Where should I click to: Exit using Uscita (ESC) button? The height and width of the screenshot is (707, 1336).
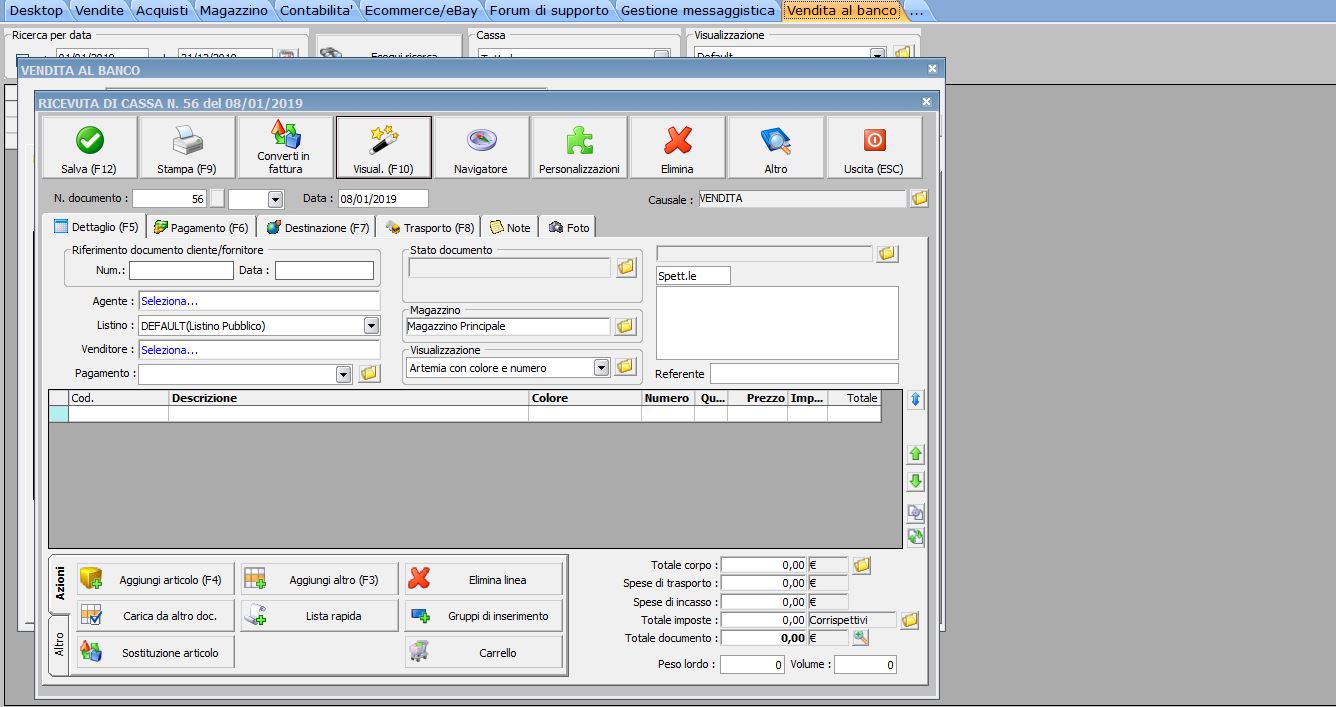tap(874, 147)
